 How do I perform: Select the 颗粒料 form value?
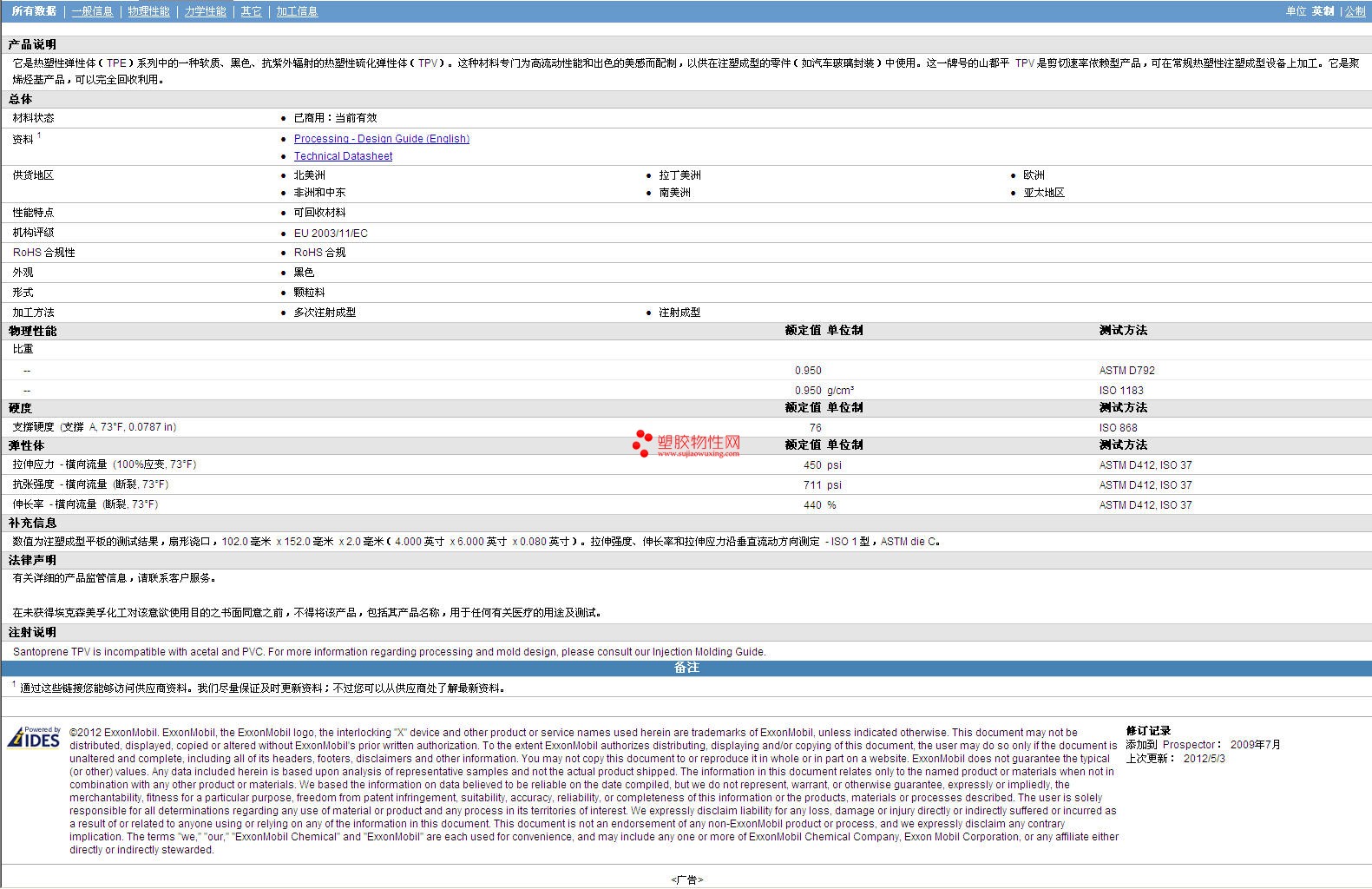(309, 293)
